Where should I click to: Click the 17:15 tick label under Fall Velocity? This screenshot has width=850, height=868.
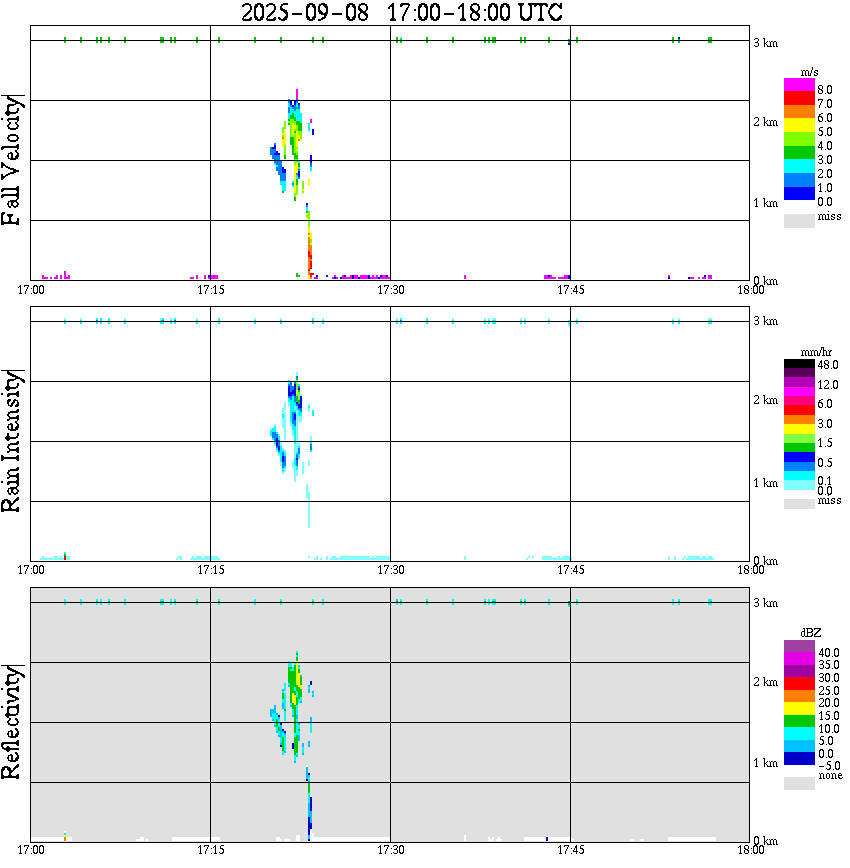tap(210, 290)
